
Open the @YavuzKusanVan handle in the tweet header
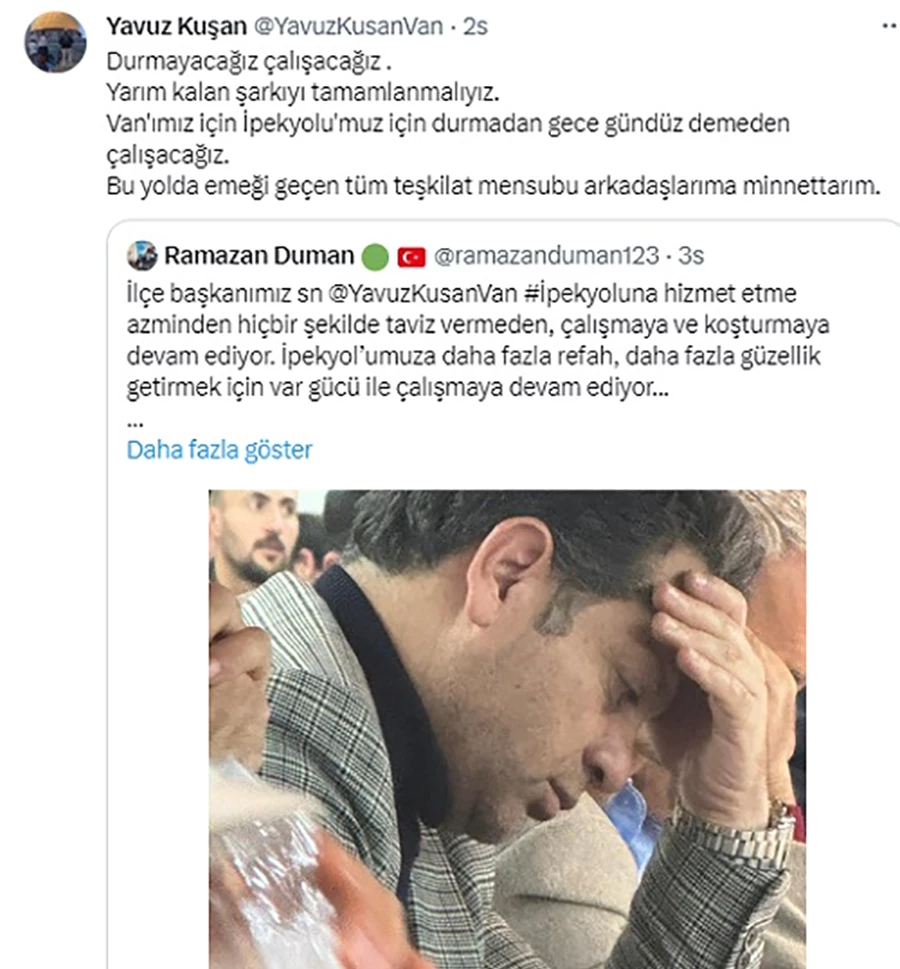tap(349, 26)
